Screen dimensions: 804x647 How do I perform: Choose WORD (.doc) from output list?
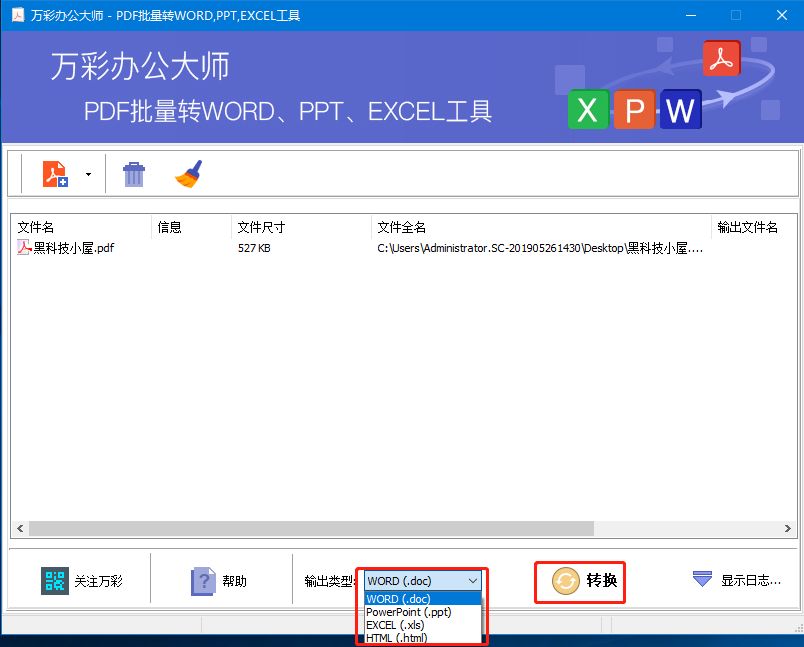pyautogui.click(x=423, y=599)
